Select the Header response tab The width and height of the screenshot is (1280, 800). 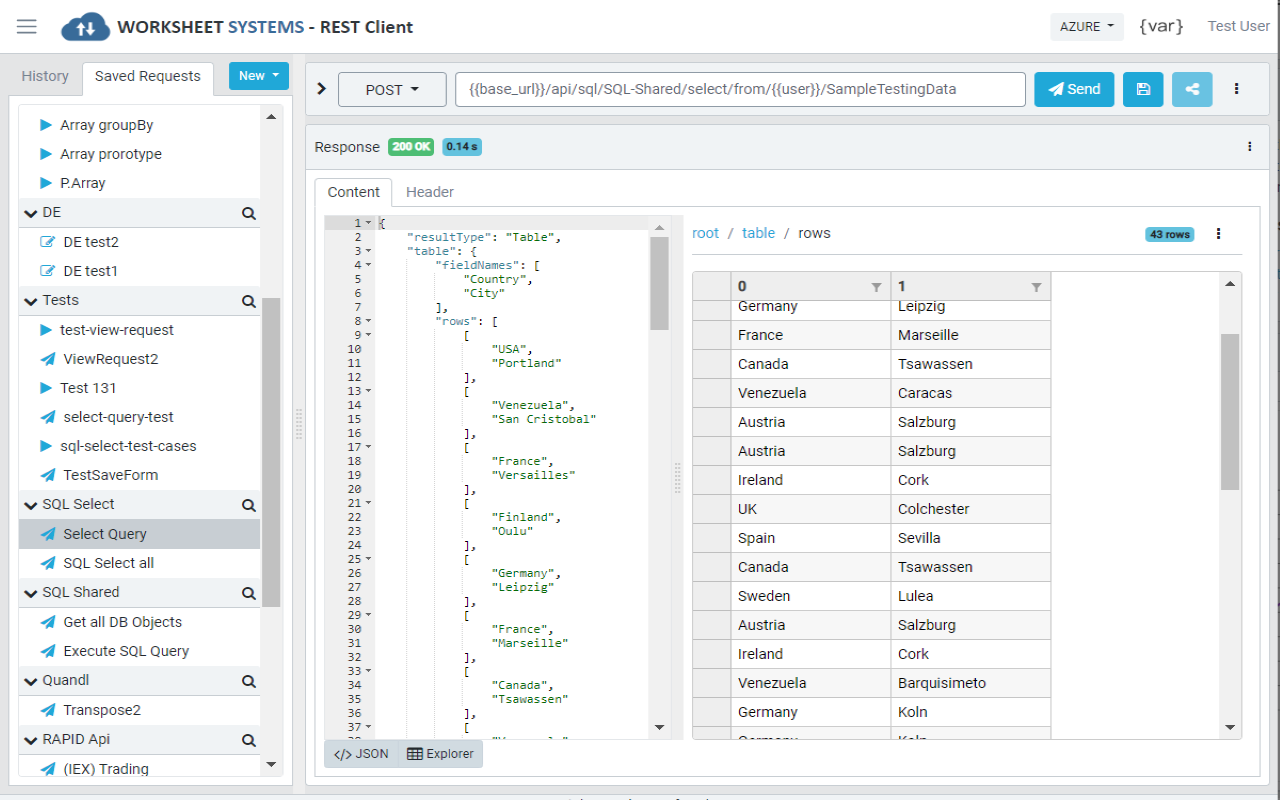coord(430,192)
